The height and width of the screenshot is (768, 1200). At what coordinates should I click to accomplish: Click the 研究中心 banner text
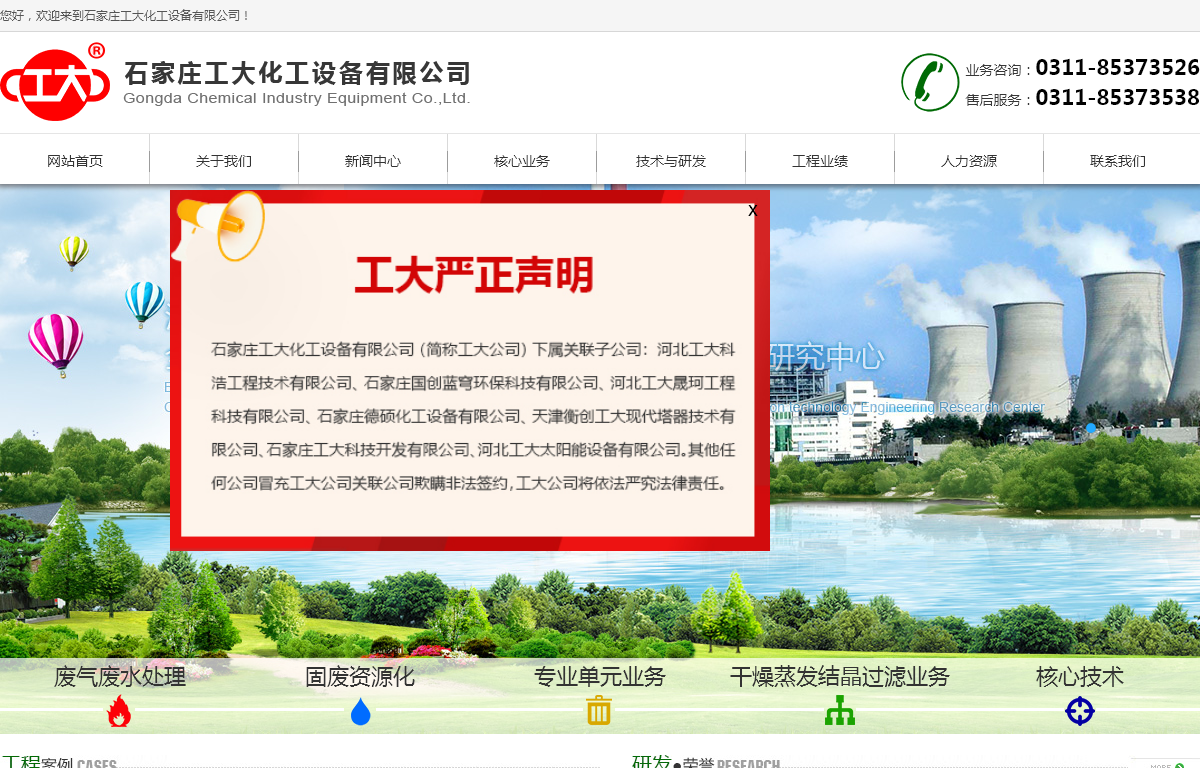pyautogui.click(x=827, y=357)
